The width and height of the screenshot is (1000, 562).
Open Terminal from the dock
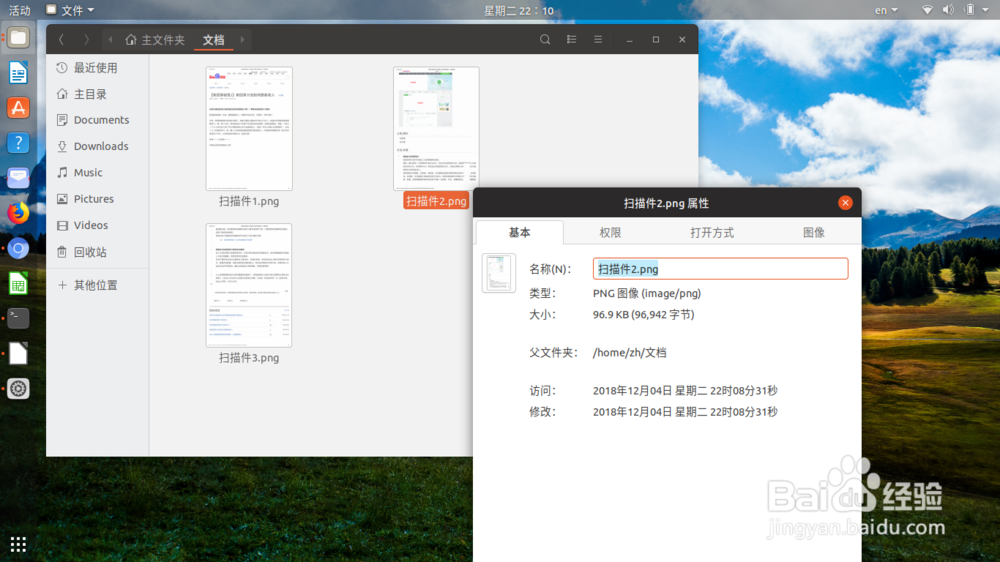point(18,318)
